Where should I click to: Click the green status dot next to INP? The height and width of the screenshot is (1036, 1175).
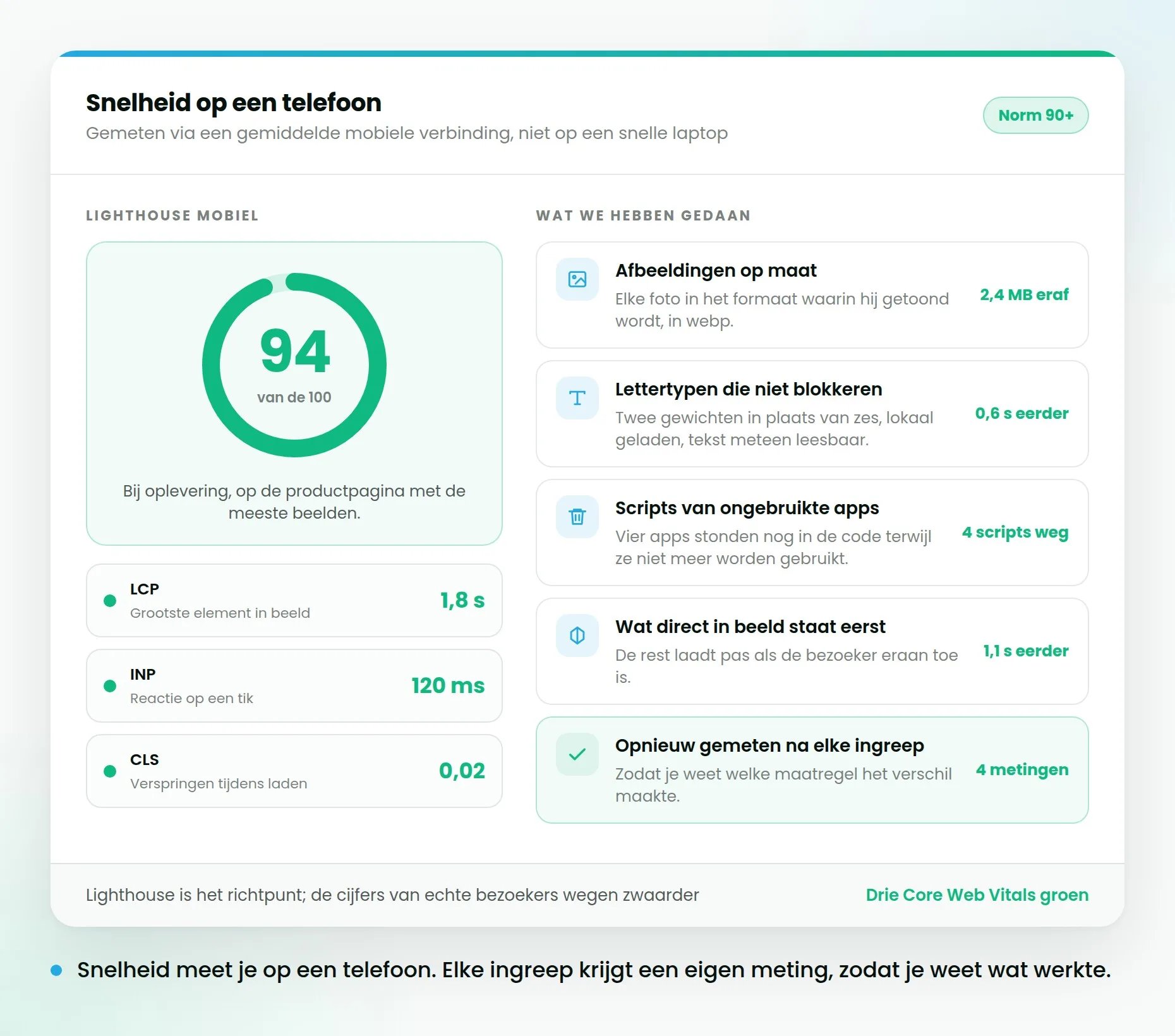coord(110,686)
